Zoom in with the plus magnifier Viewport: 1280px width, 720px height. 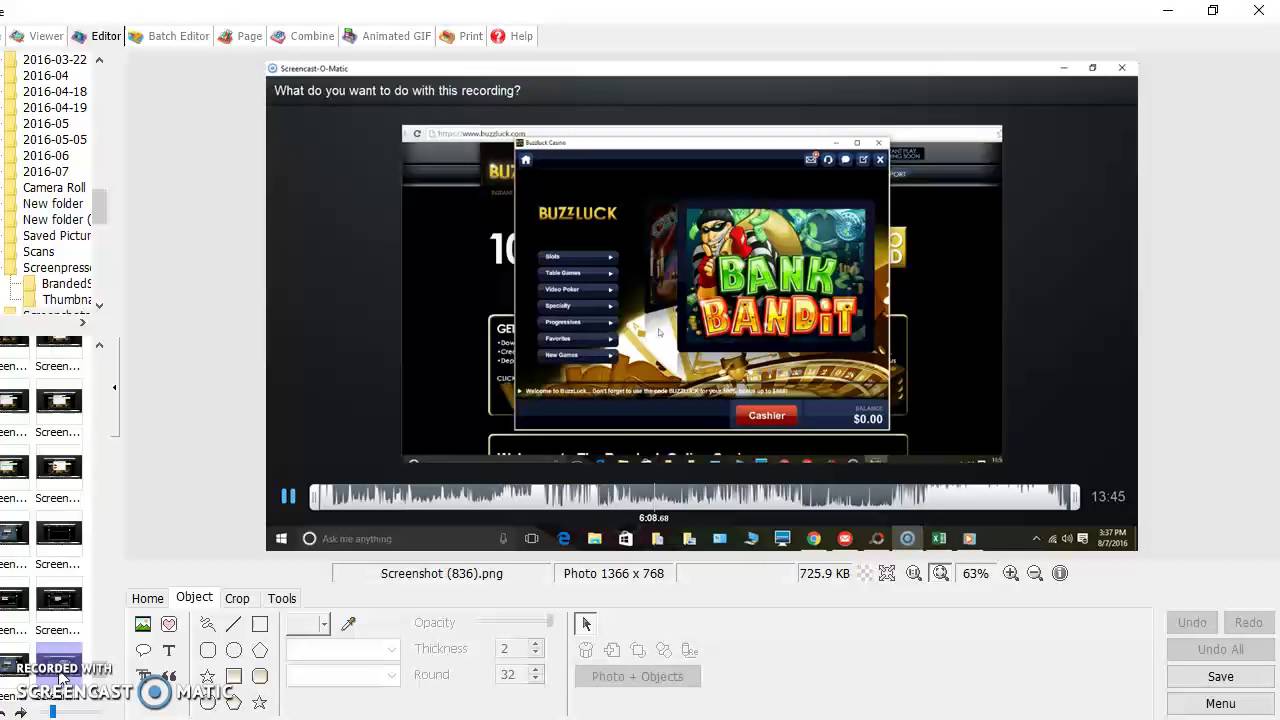[x=1011, y=573]
